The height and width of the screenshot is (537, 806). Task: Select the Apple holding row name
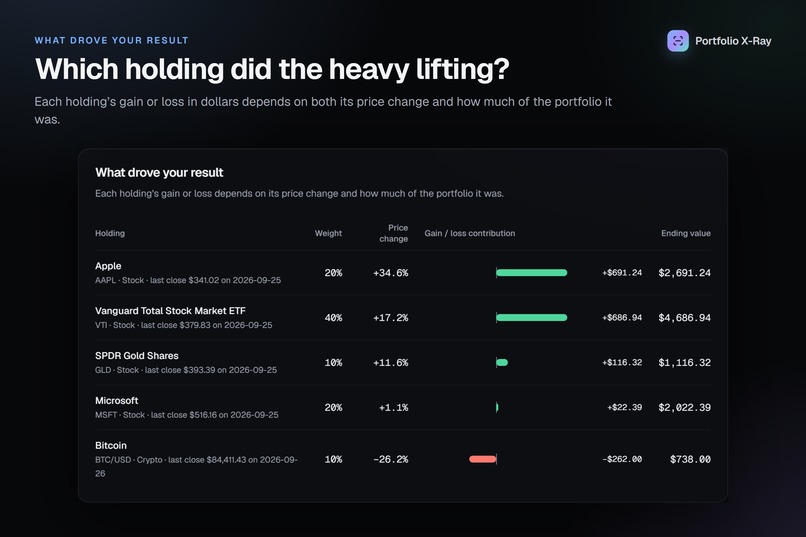pos(108,266)
